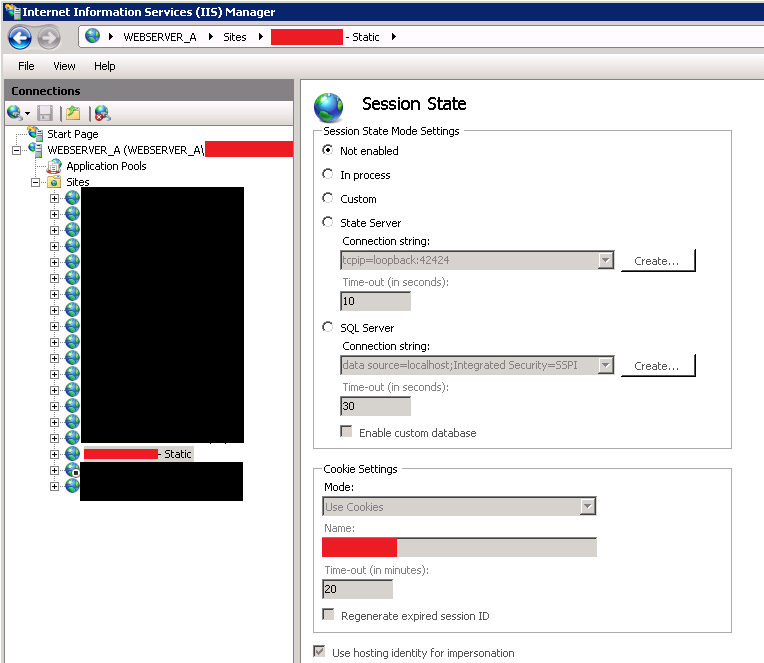Open SQL Server connection string dropdown

click(x=606, y=365)
